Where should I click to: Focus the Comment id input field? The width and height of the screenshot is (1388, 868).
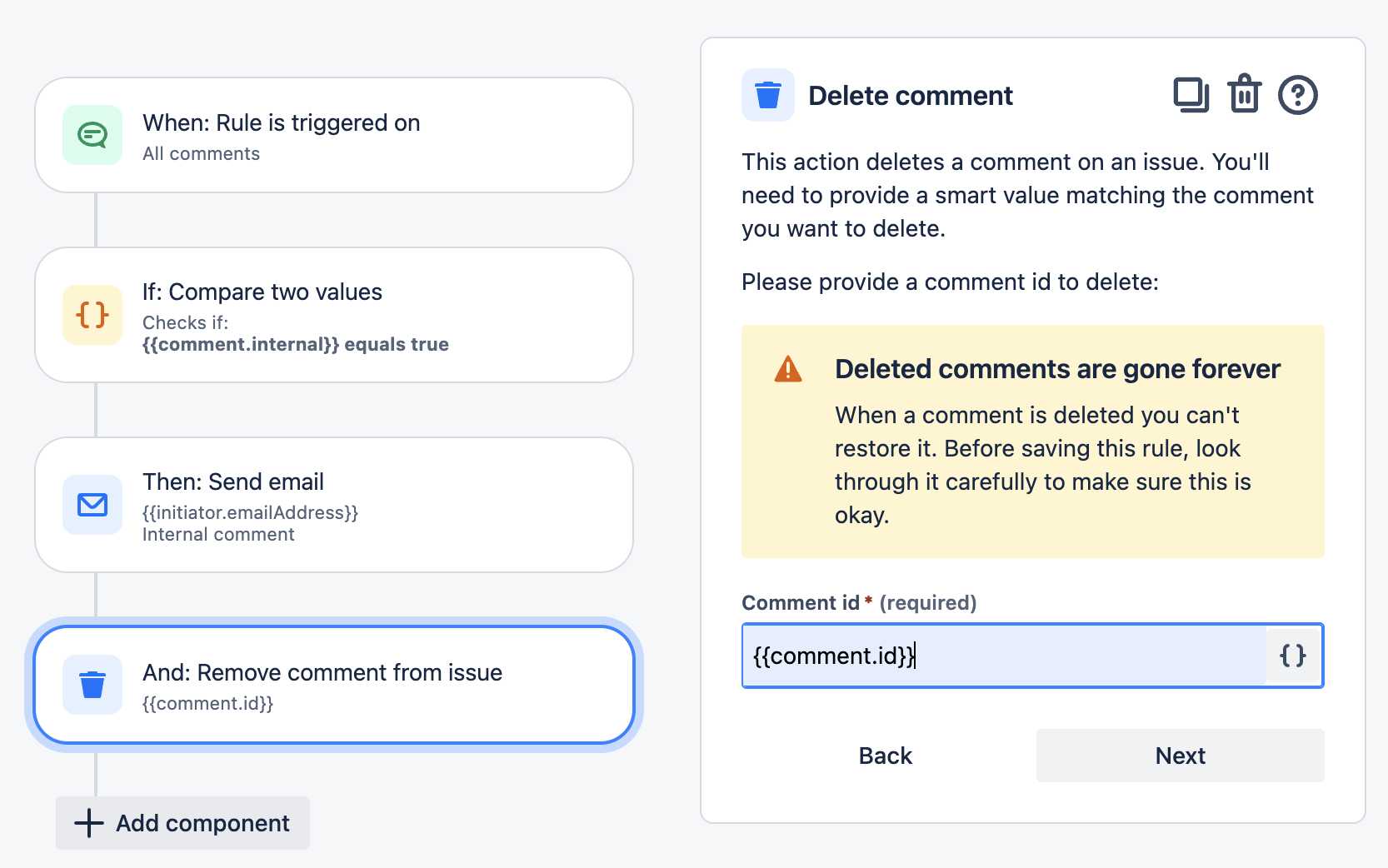point(1003,656)
